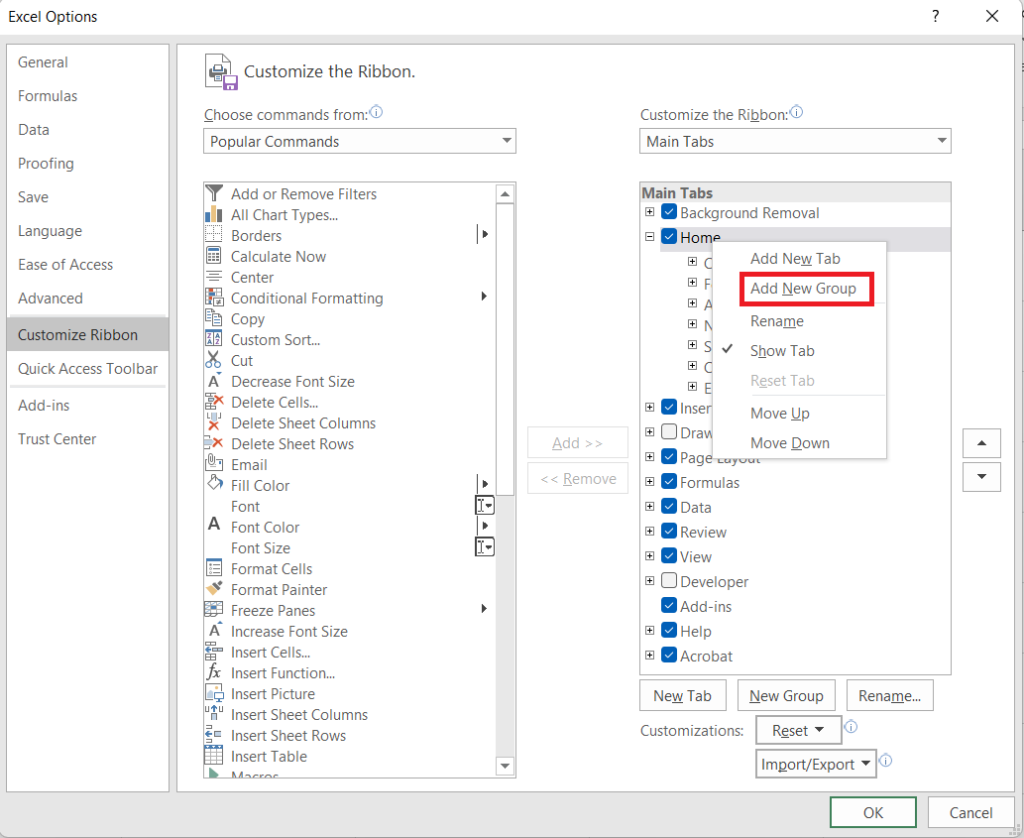Click the Import/Export button
The image size is (1024, 838).
tap(815, 763)
